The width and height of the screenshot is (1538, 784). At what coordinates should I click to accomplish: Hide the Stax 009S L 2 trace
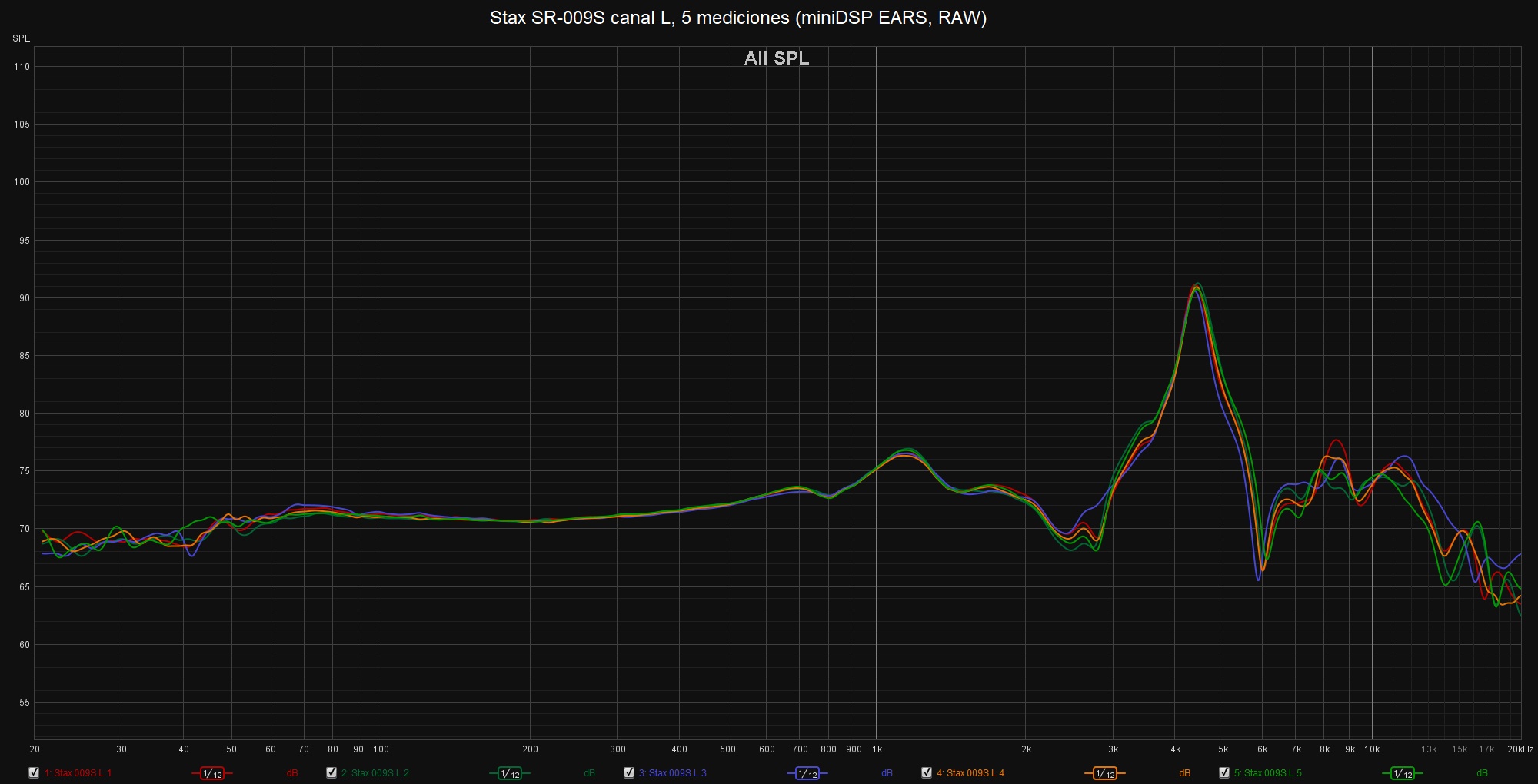[x=331, y=772]
